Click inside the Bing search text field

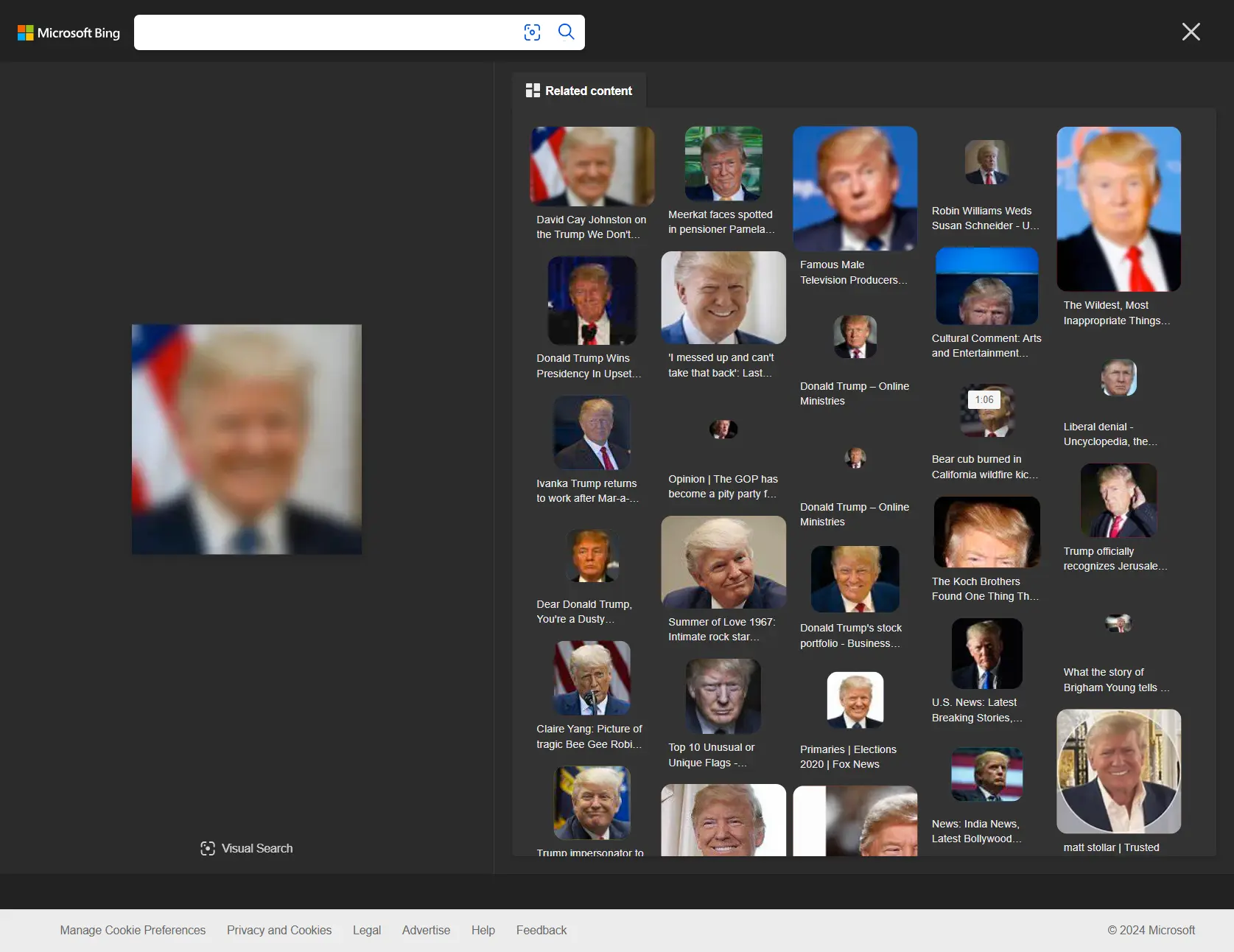click(324, 32)
